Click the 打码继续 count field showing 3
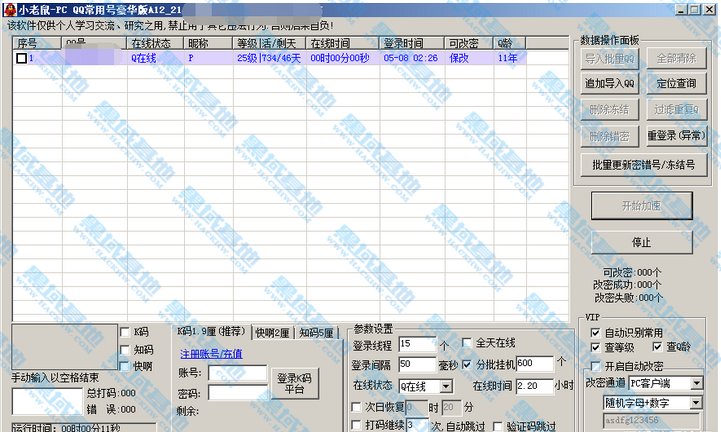The image size is (721, 432). 417,425
